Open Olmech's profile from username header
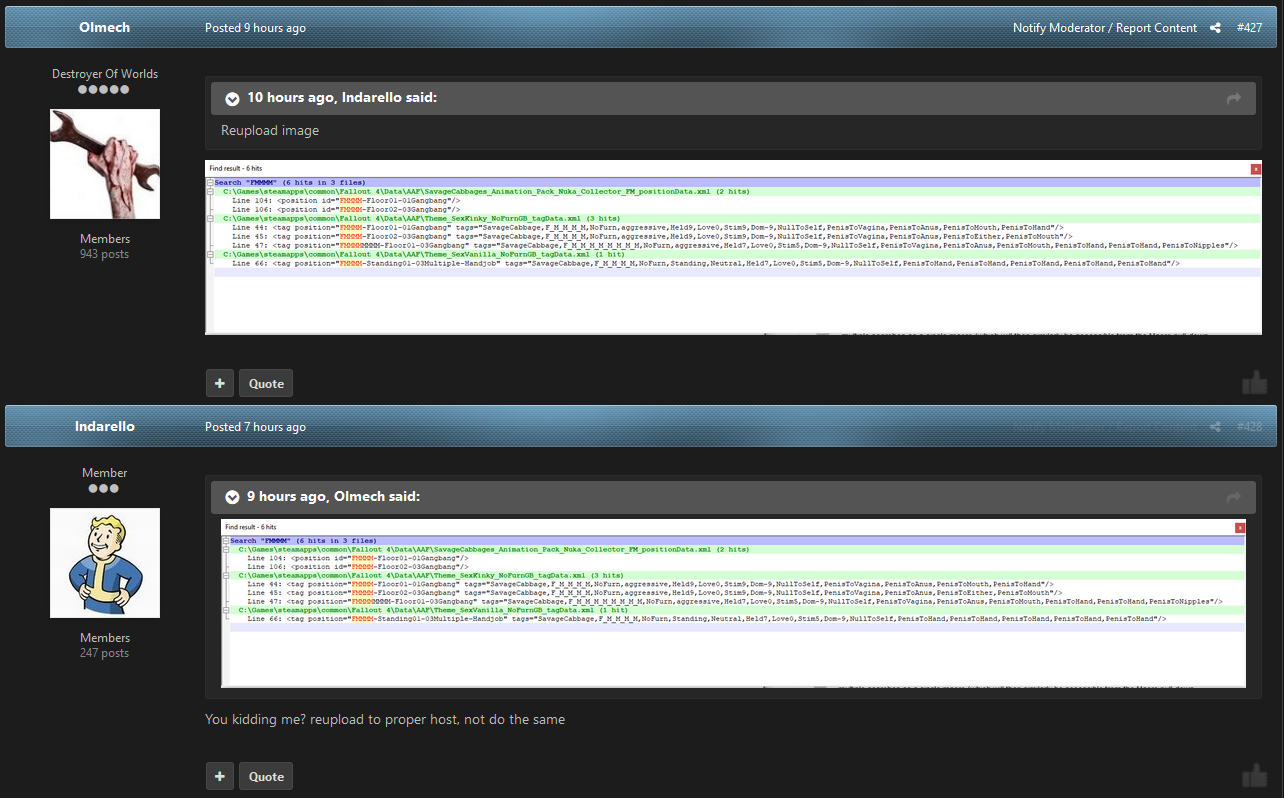 (x=105, y=28)
